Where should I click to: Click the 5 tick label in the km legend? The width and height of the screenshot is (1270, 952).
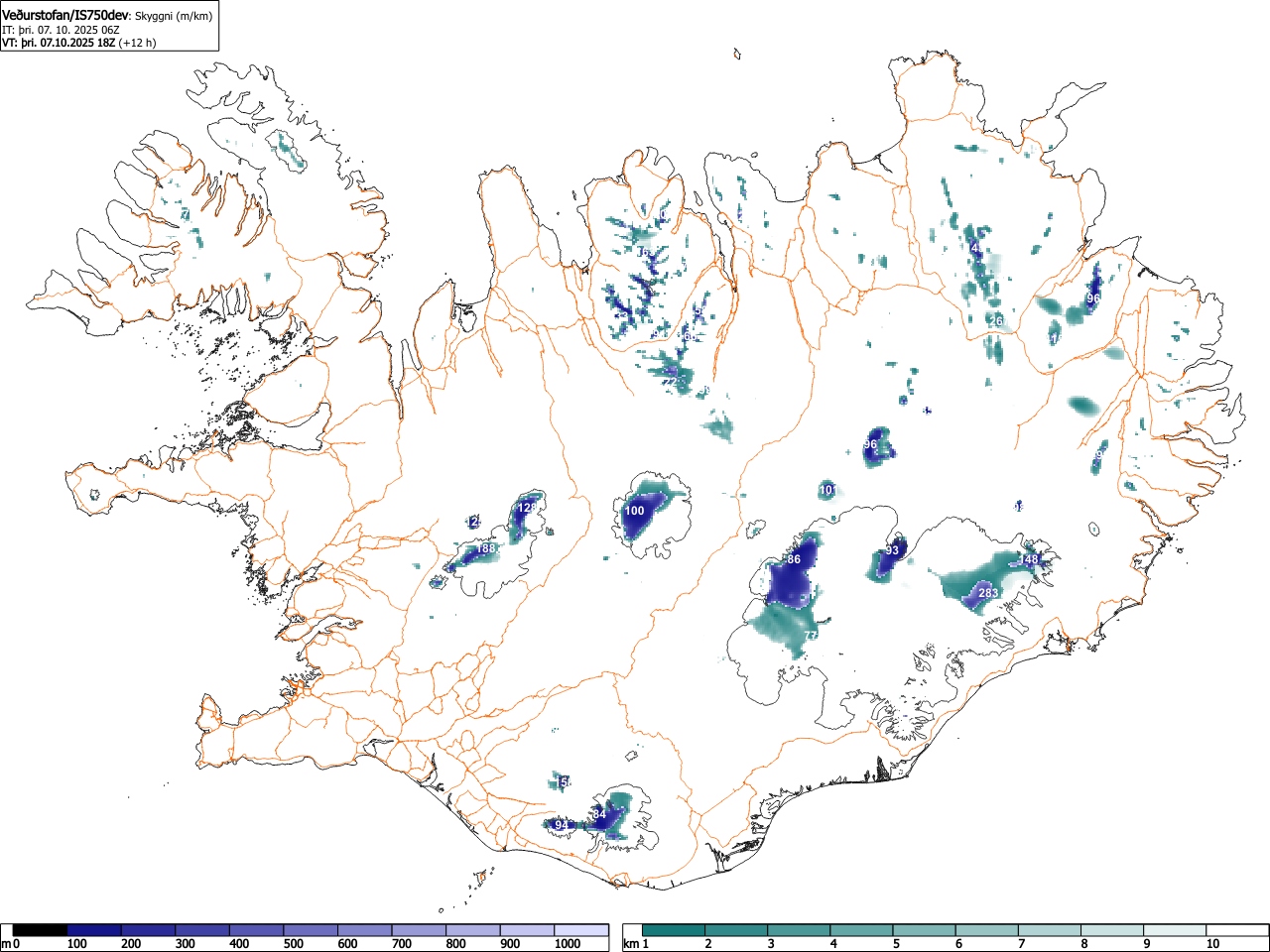[x=896, y=944]
